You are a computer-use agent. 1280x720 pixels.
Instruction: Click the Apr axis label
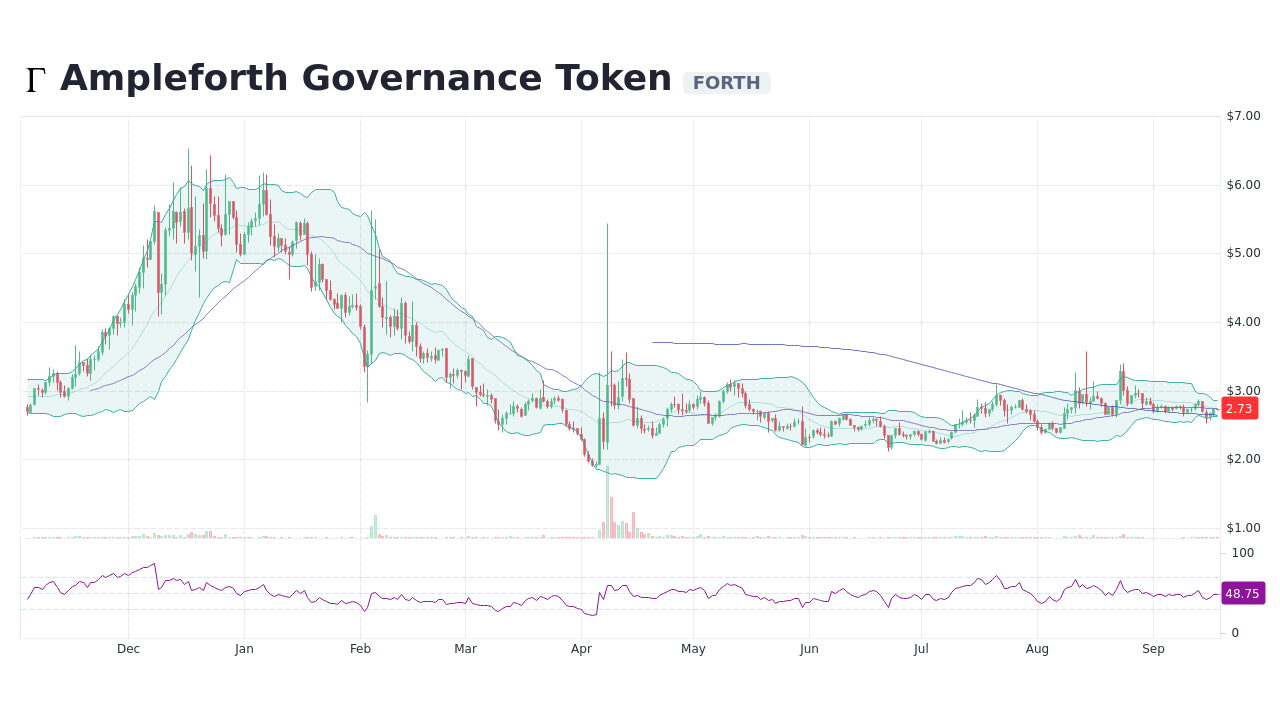pos(581,648)
